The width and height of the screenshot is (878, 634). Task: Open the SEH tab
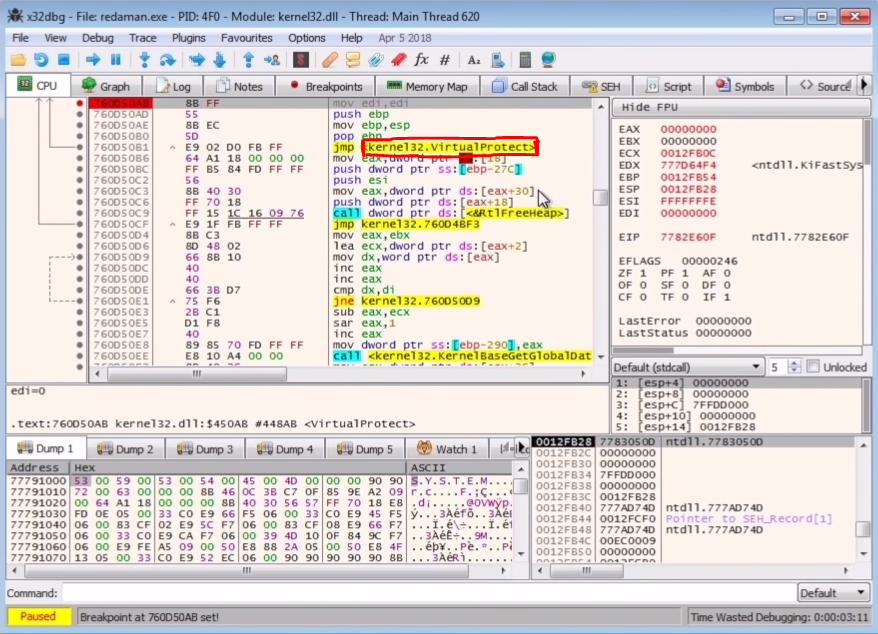601,86
